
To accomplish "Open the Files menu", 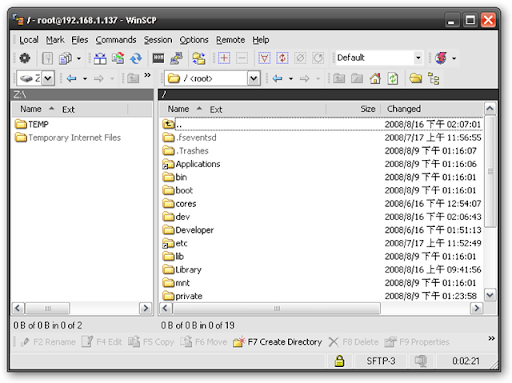I will point(80,40).
